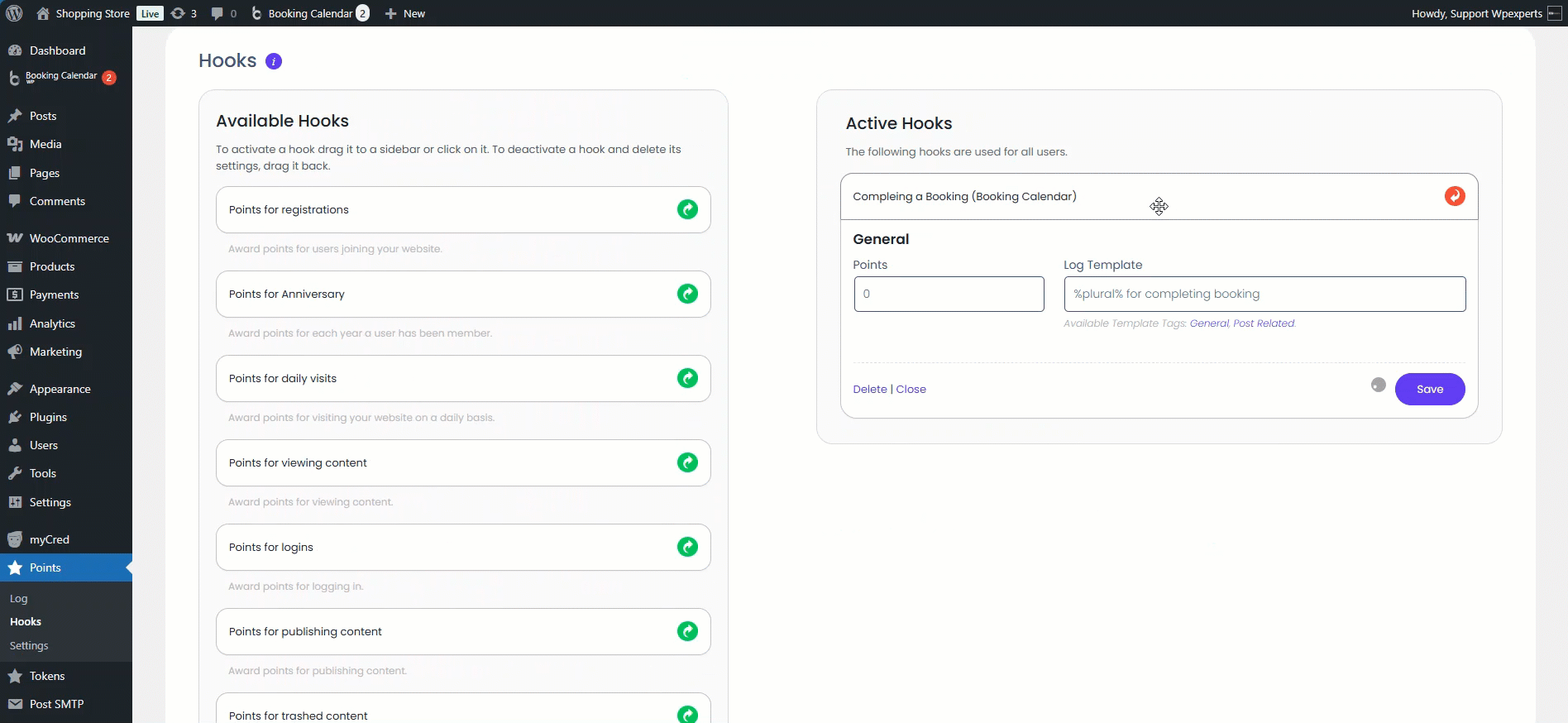This screenshot has height=723, width=1568.
Task: Open the Post Related template tags link
Action: click(x=1264, y=323)
